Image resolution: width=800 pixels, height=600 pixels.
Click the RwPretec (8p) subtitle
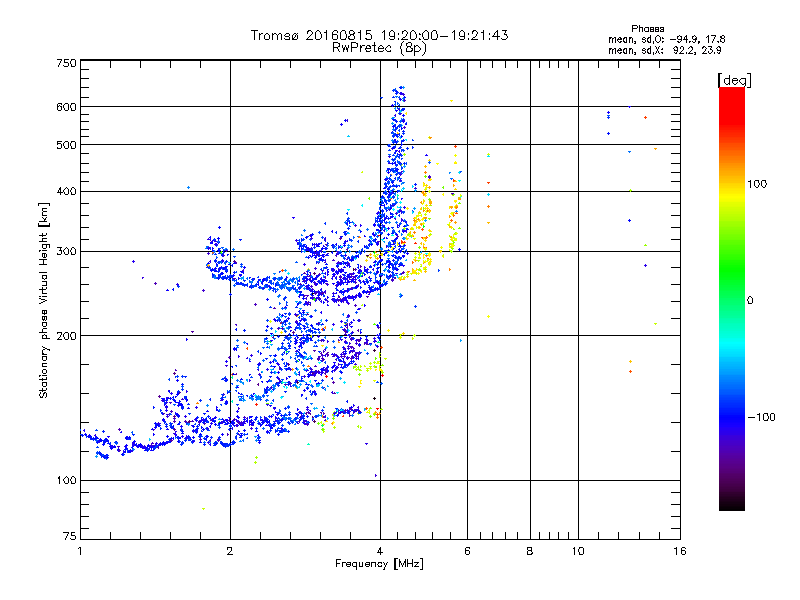[x=379, y=48]
